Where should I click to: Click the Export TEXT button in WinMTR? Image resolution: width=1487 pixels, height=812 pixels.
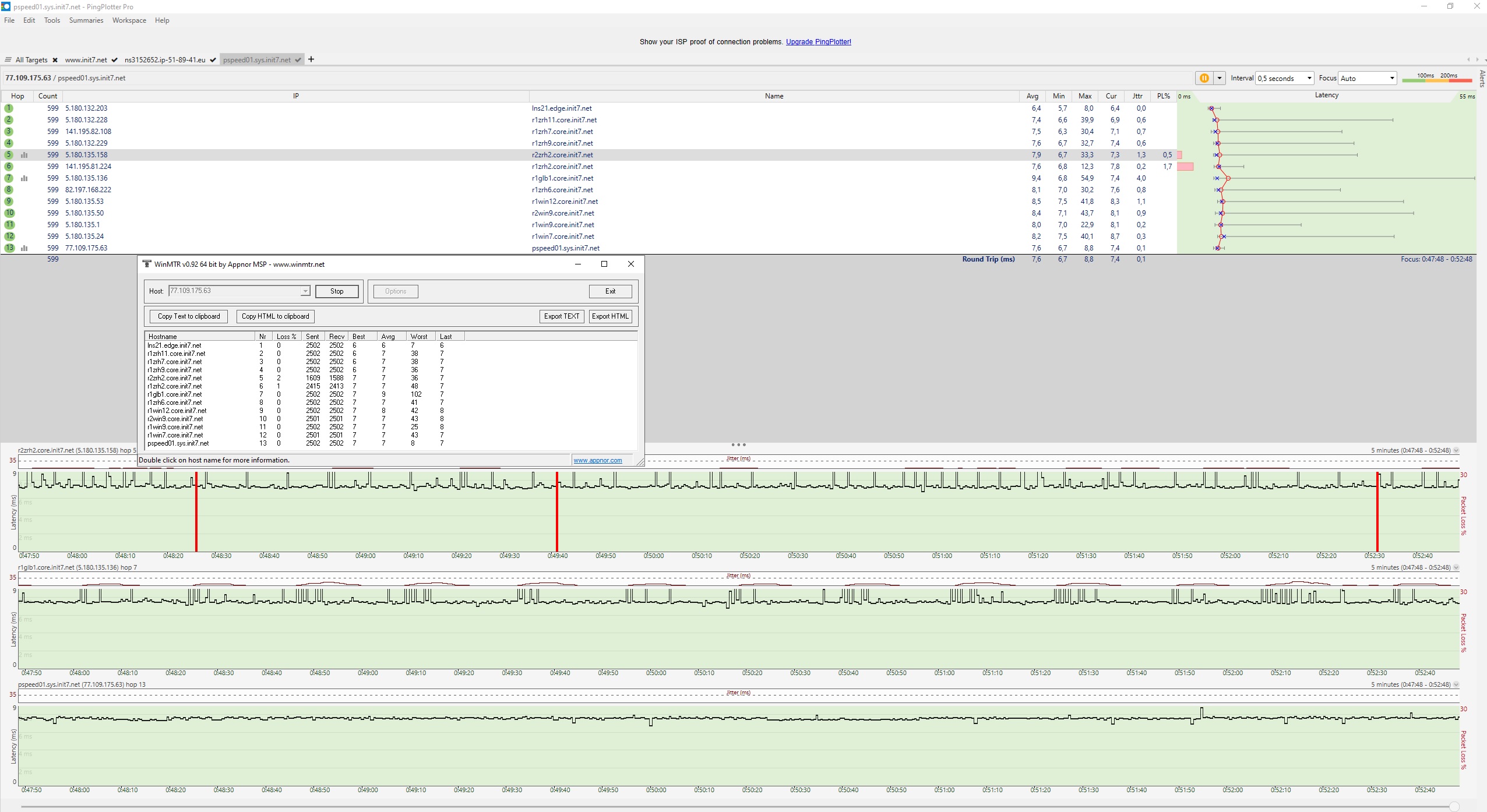pos(562,316)
